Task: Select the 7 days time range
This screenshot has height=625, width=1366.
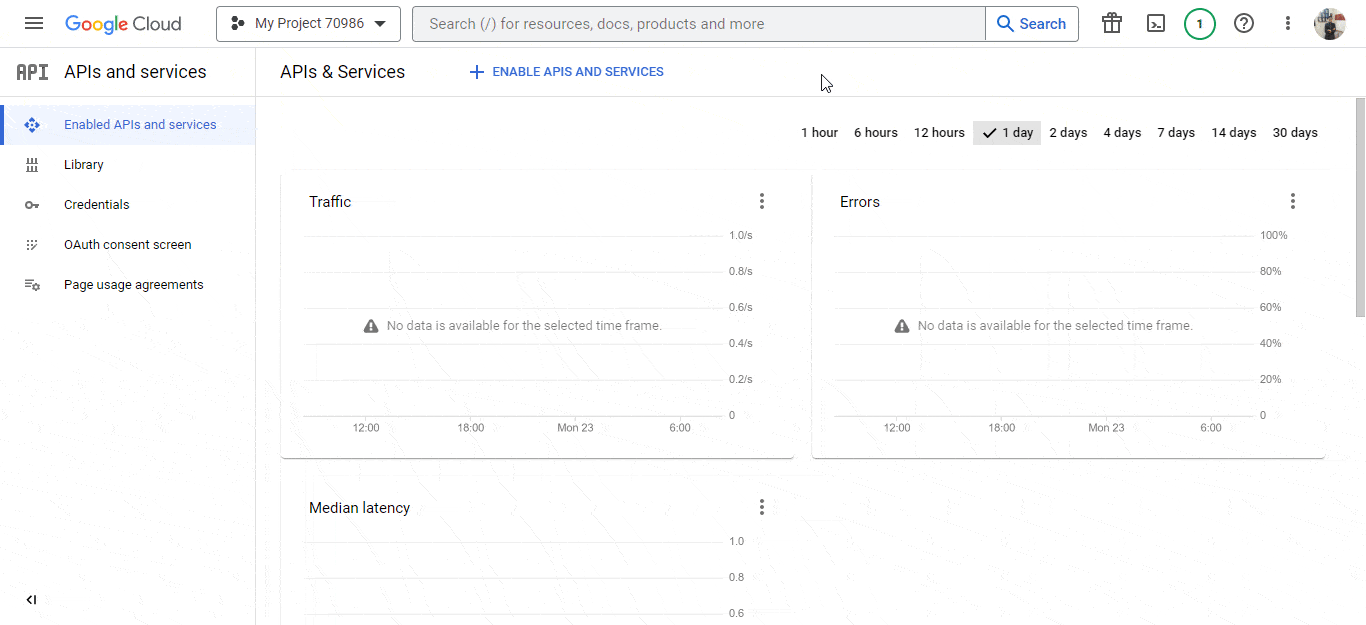Action: [1176, 132]
